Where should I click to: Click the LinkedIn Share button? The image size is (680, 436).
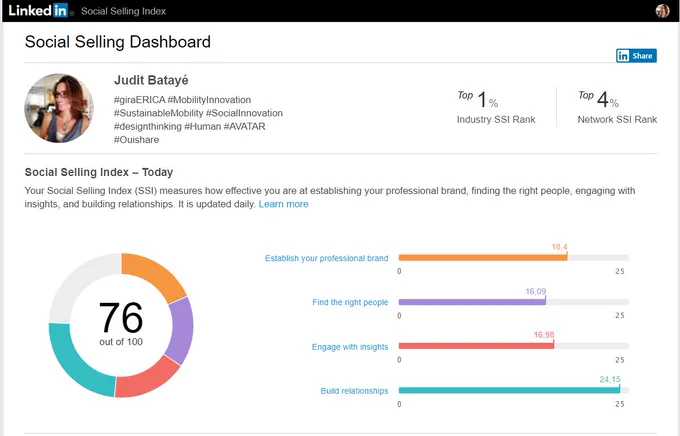tap(636, 56)
